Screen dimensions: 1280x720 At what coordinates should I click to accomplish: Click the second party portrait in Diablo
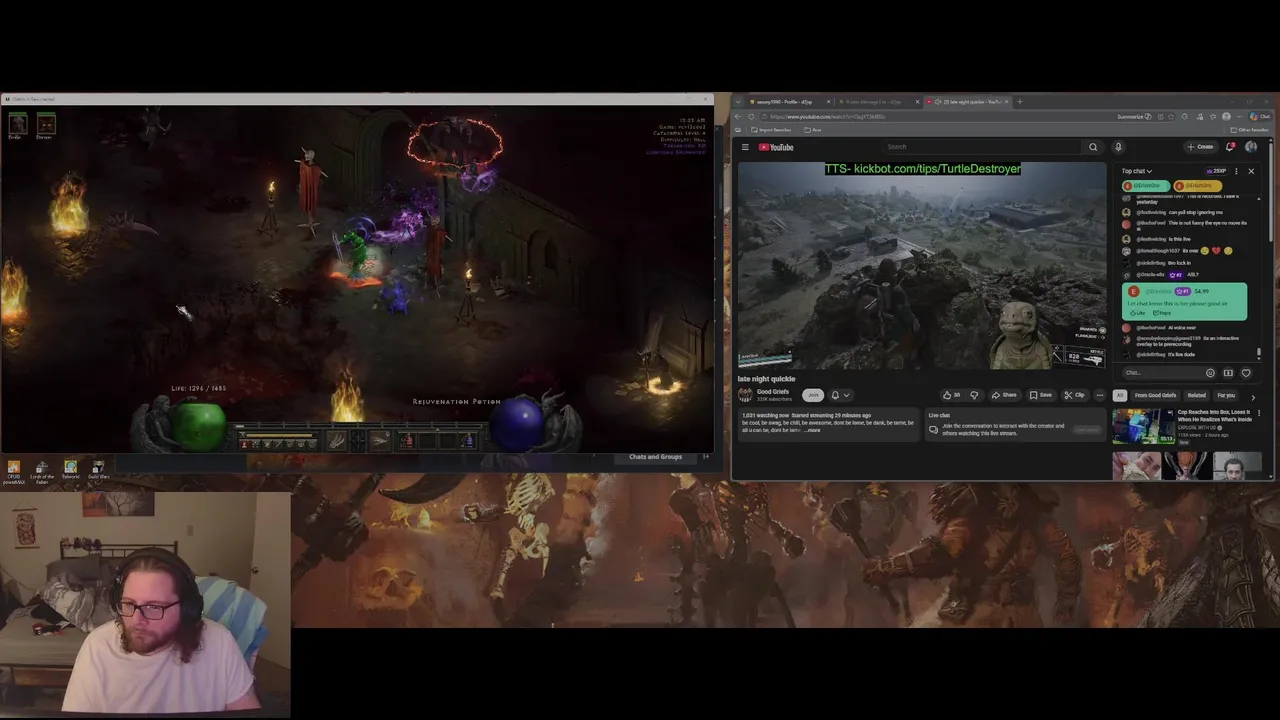tap(45, 125)
